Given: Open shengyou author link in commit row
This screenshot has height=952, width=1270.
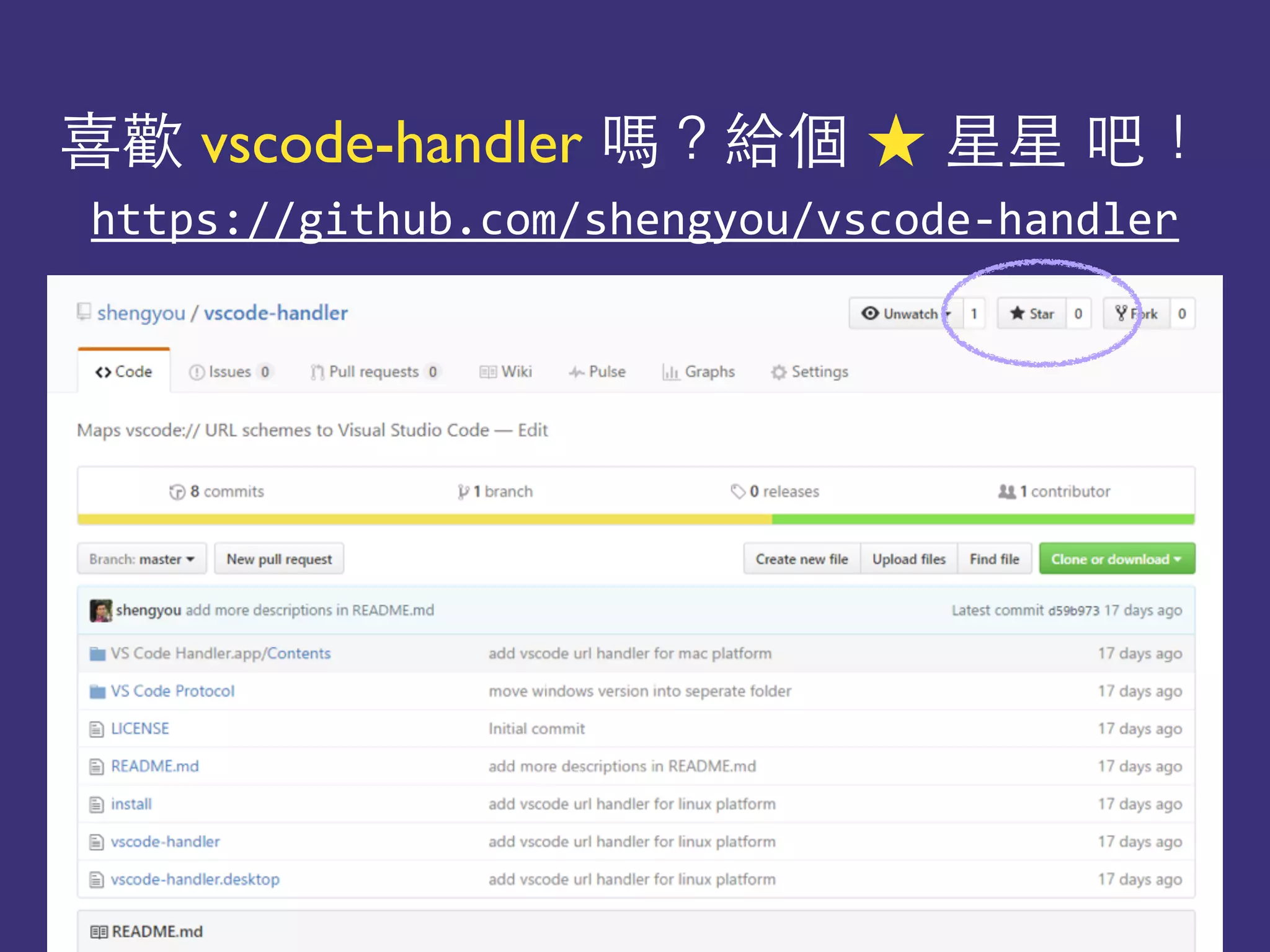Looking at the screenshot, I should (x=148, y=610).
